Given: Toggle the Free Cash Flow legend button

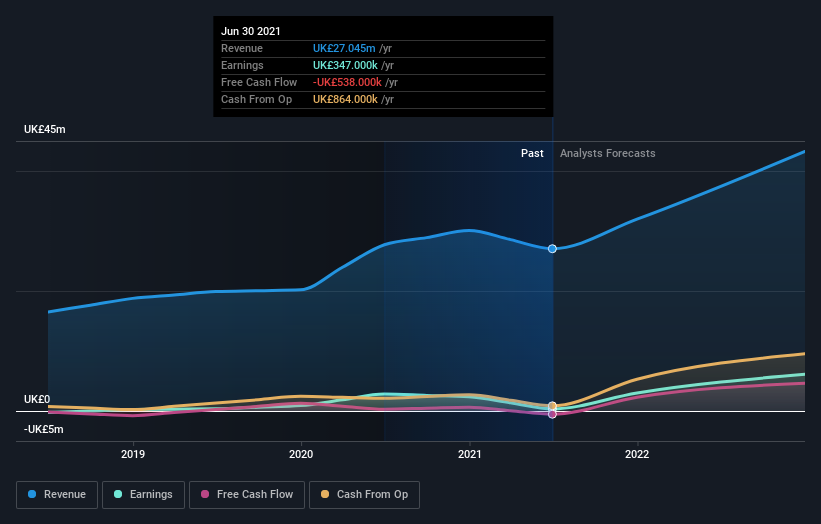Looking at the screenshot, I should 247,495.
